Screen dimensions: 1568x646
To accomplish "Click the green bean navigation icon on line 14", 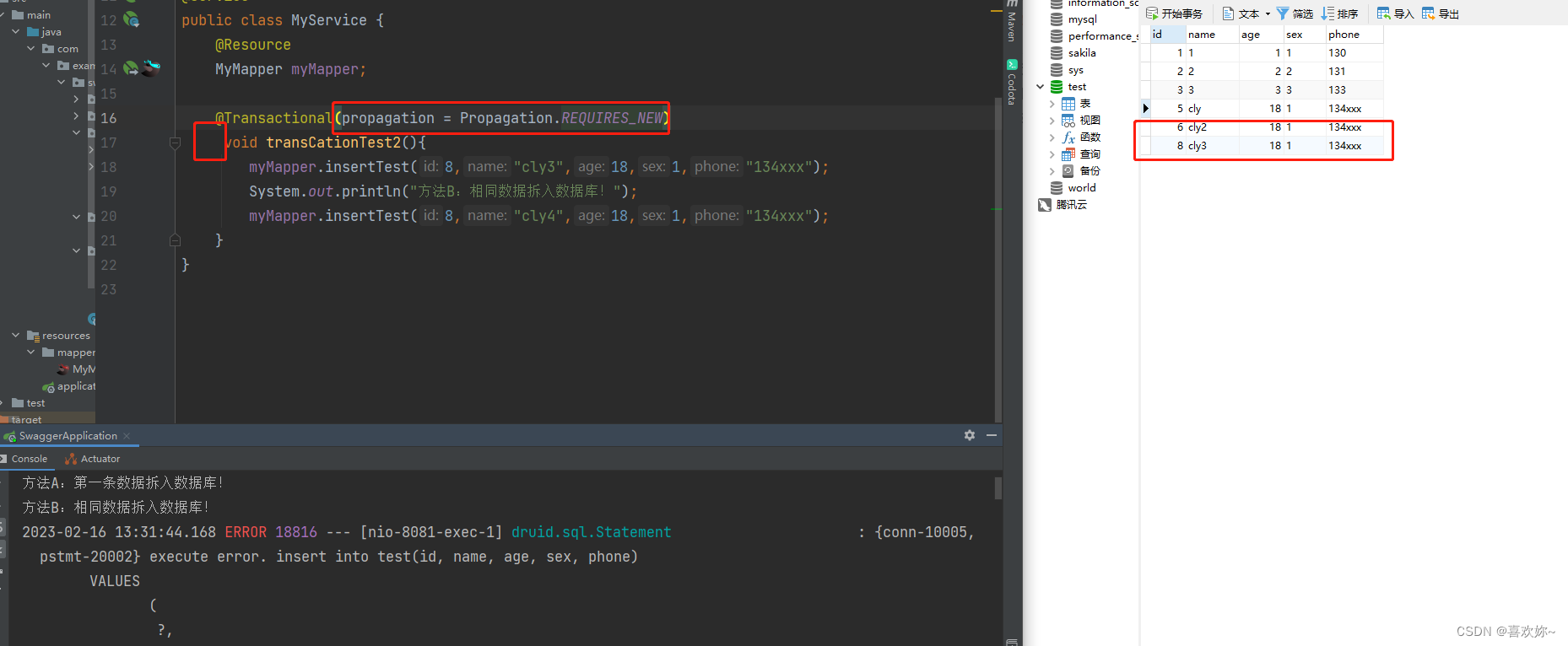I will click(x=131, y=68).
